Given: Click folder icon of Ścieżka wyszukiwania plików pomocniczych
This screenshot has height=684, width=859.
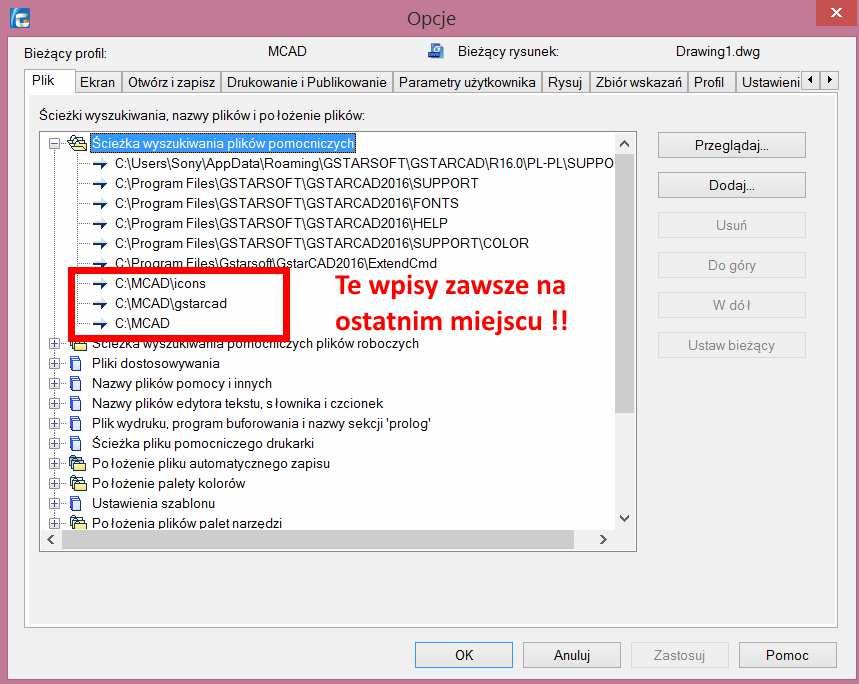Looking at the screenshot, I should (x=77, y=143).
